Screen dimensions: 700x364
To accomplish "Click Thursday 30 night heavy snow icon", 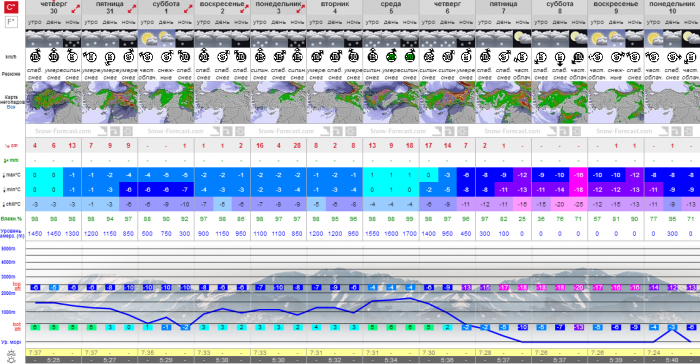I will point(72,39).
